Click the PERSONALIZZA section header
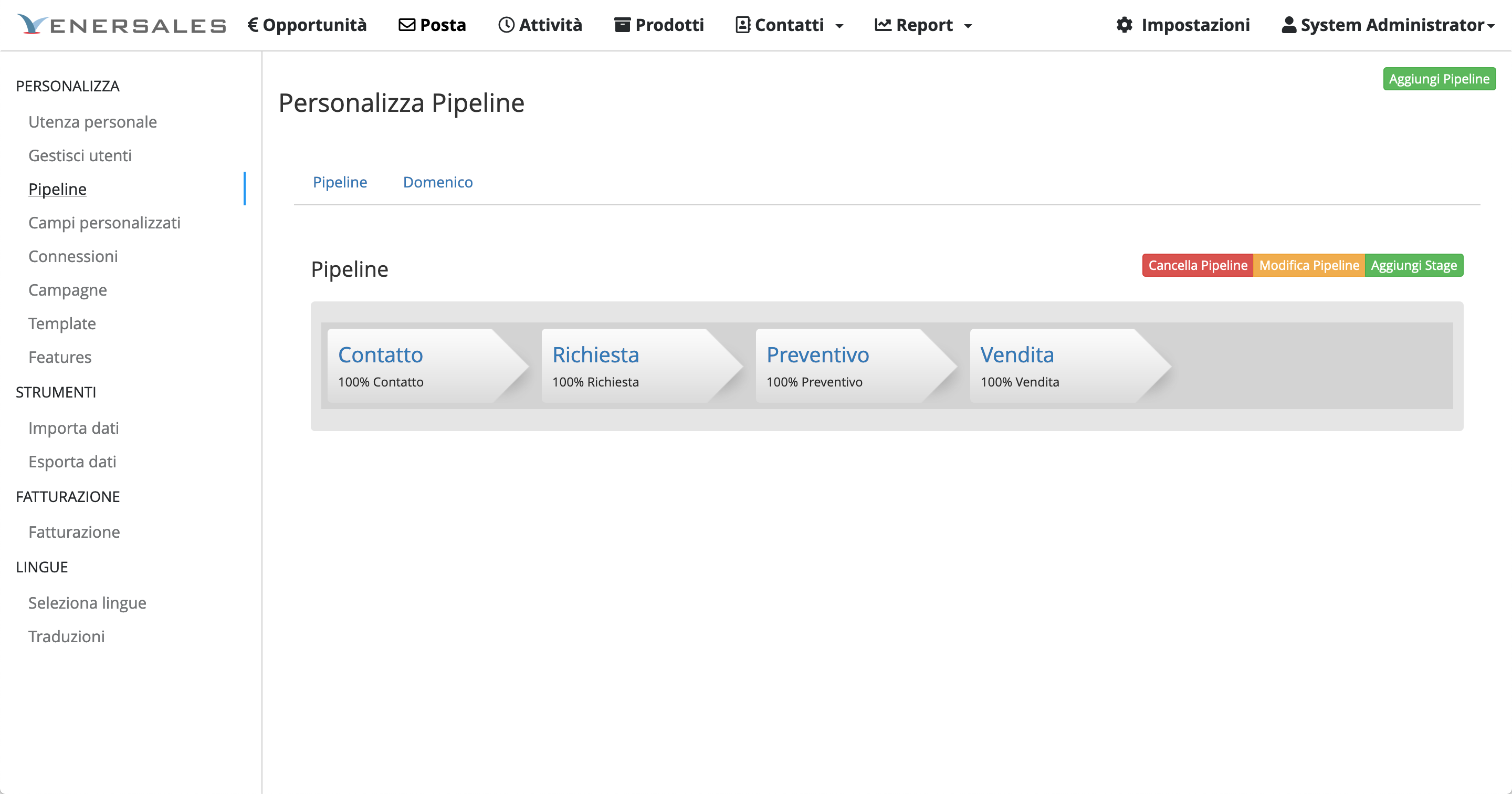Image resolution: width=1512 pixels, height=794 pixels. [68, 86]
